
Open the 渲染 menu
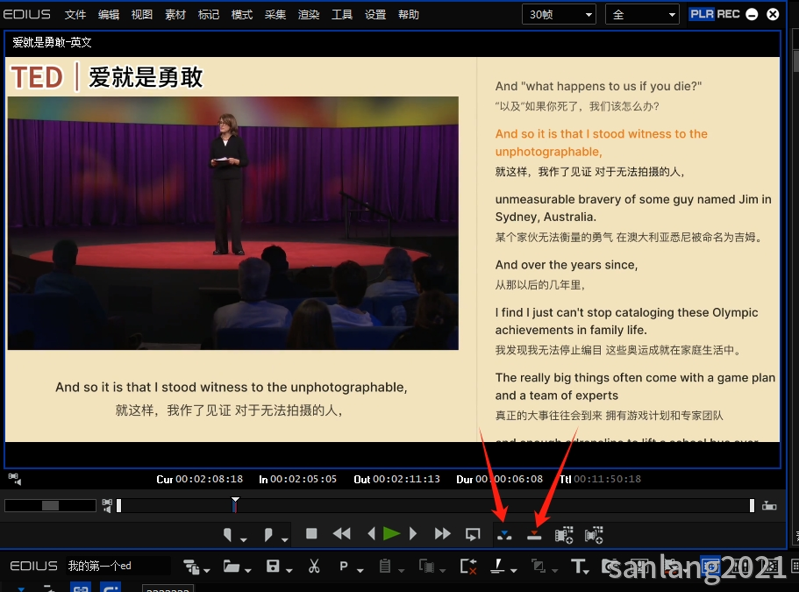(x=308, y=15)
